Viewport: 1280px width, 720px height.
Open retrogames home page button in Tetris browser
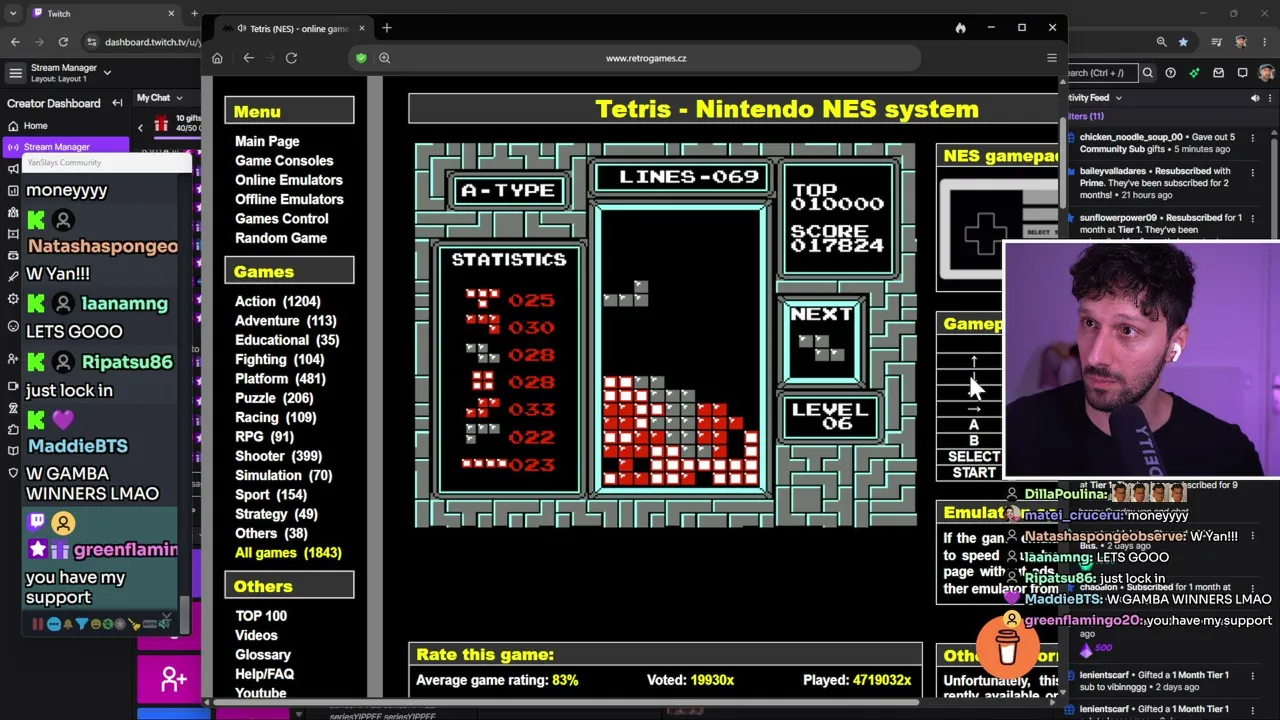pos(217,58)
